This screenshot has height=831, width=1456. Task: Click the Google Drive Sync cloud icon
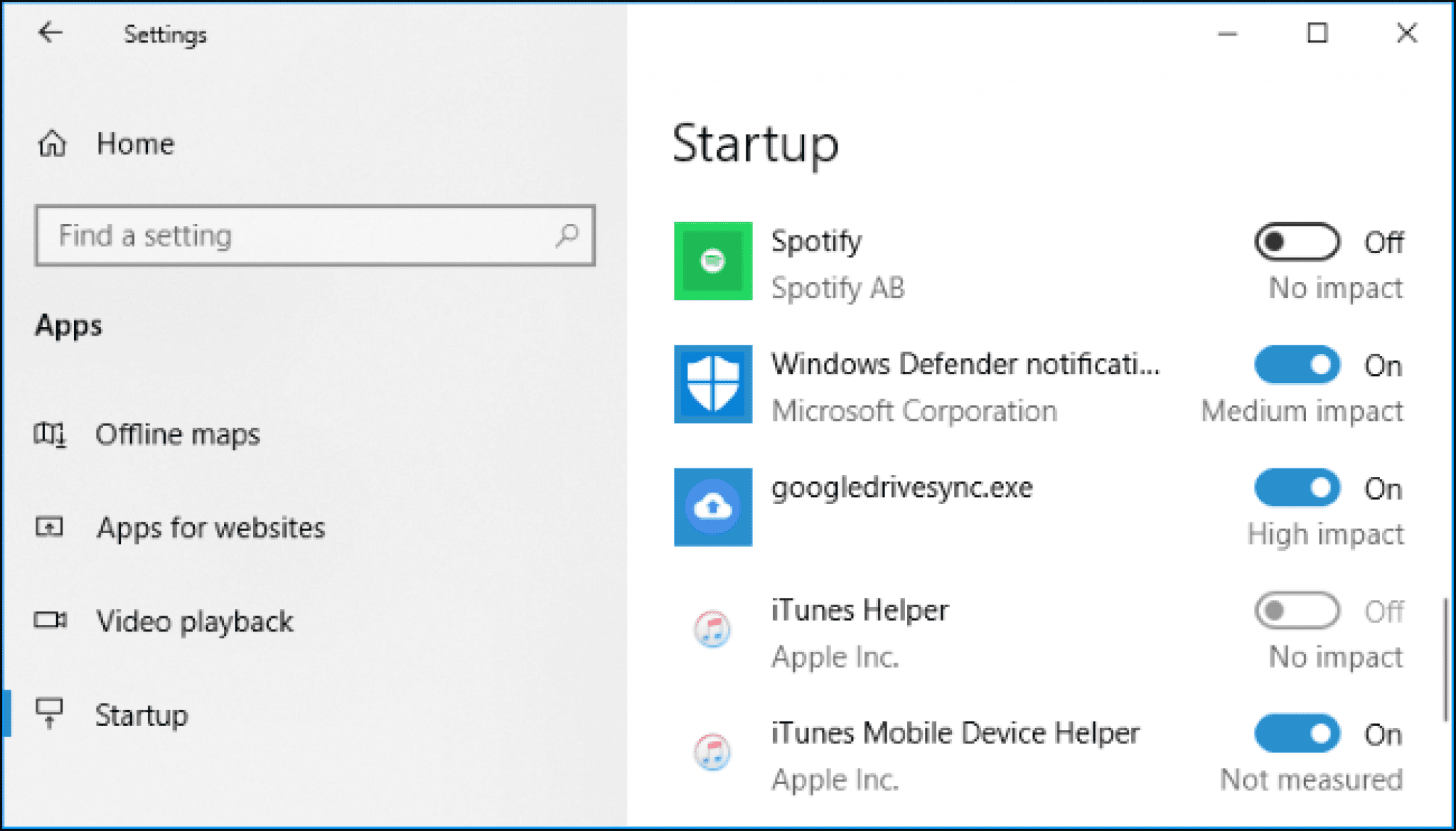point(714,506)
